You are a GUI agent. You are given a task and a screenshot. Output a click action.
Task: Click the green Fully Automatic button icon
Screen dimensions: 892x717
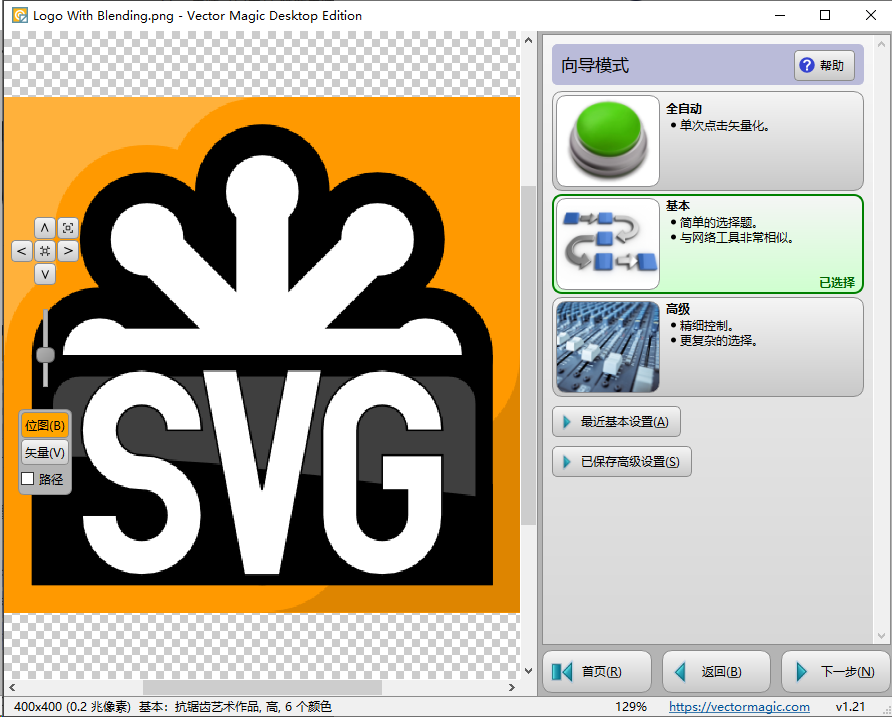608,141
